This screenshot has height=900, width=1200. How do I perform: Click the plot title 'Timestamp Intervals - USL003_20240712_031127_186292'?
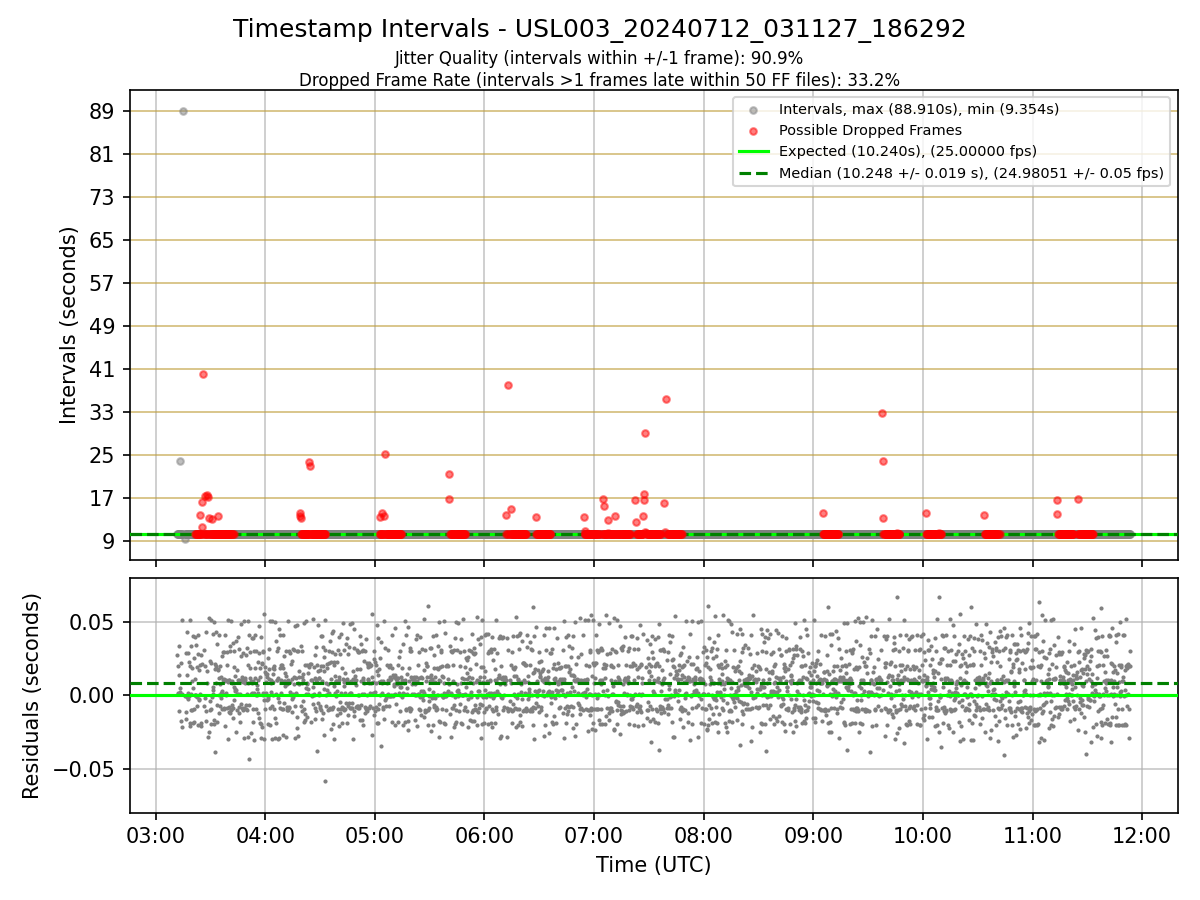coord(600,29)
